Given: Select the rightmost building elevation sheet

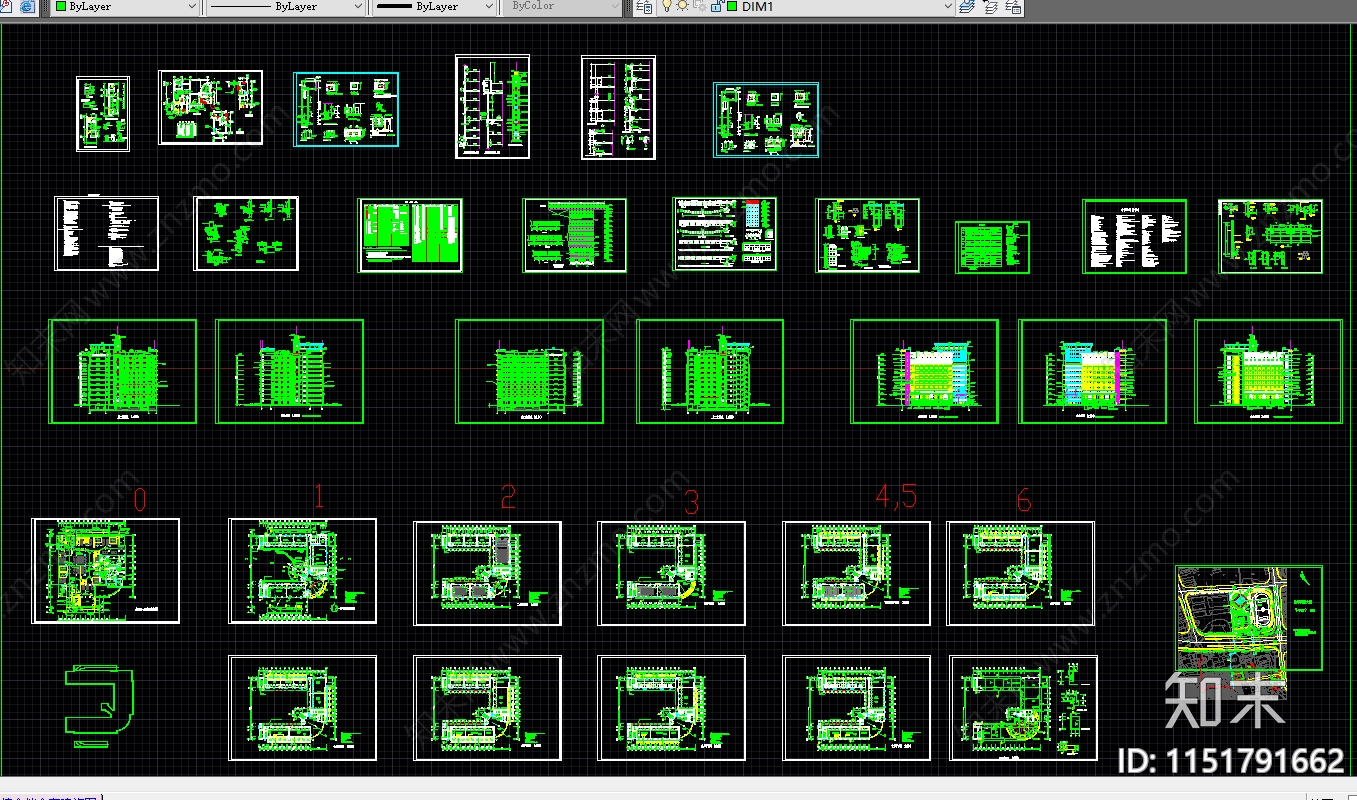Looking at the screenshot, I should (1269, 372).
